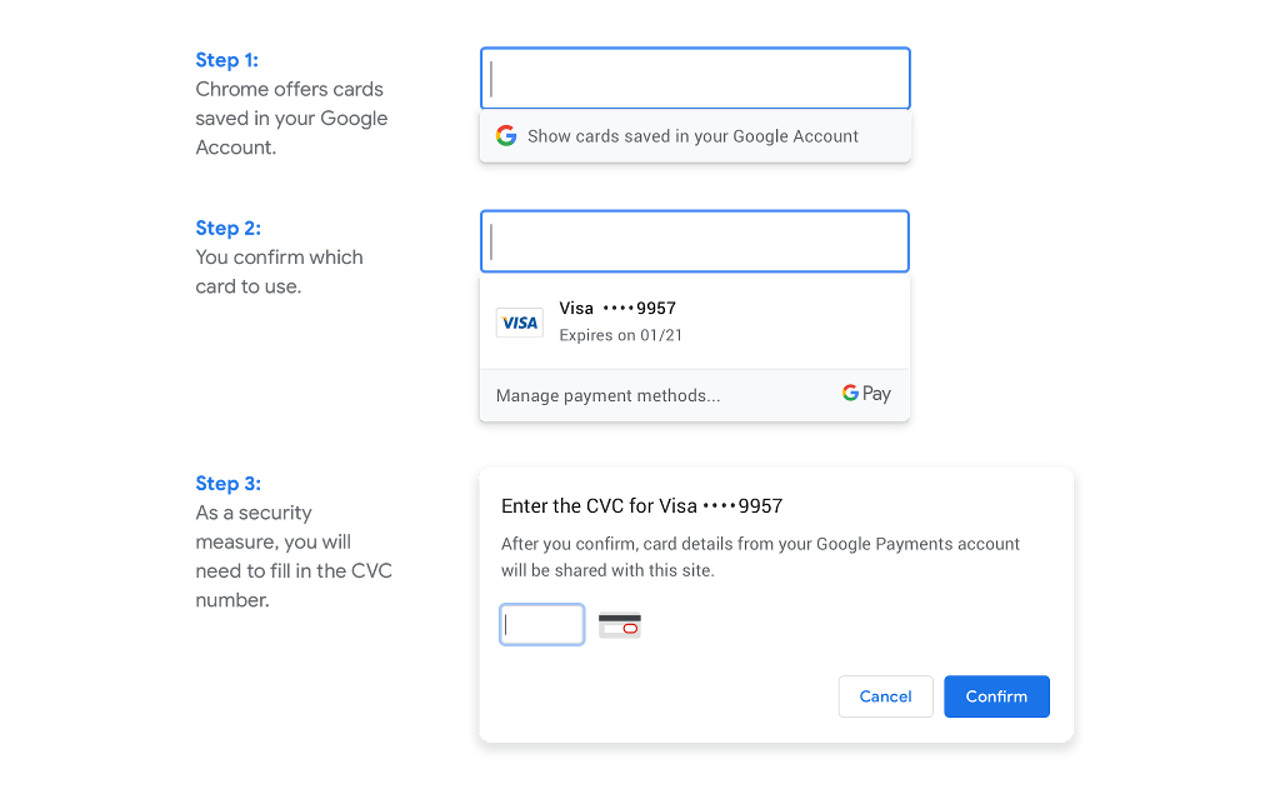
Task: Cancel the CVC dialog
Action: pyautogui.click(x=886, y=696)
